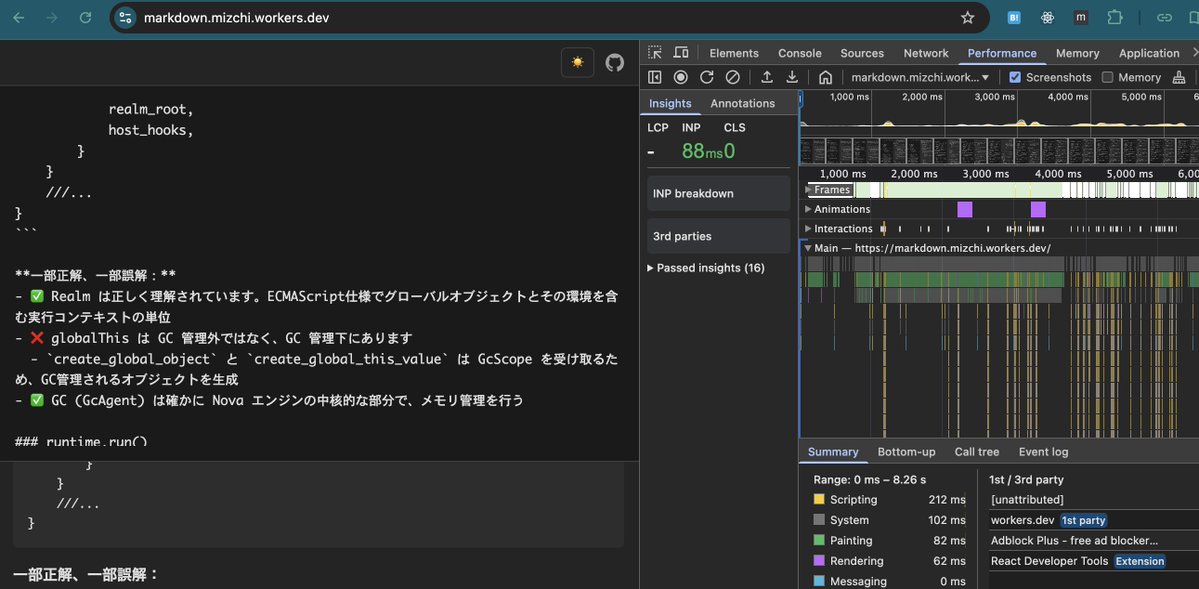Screen dimensions: 1199x589
Task: Show more DevTools tabs with chevron
Action: 1194,53
